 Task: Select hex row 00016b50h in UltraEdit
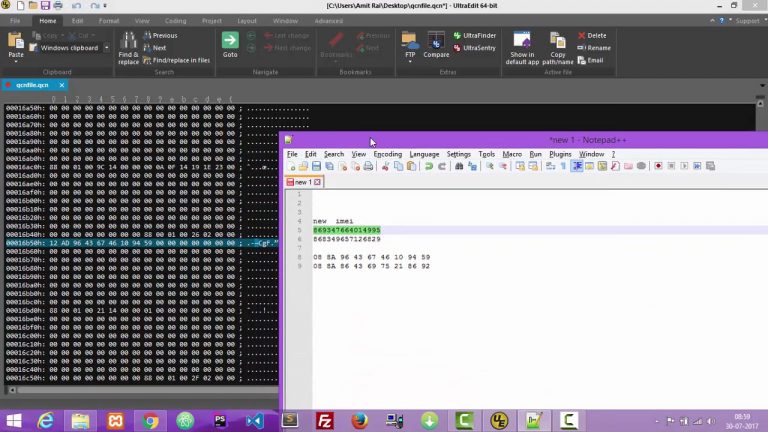pyautogui.click(x=142, y=243)
